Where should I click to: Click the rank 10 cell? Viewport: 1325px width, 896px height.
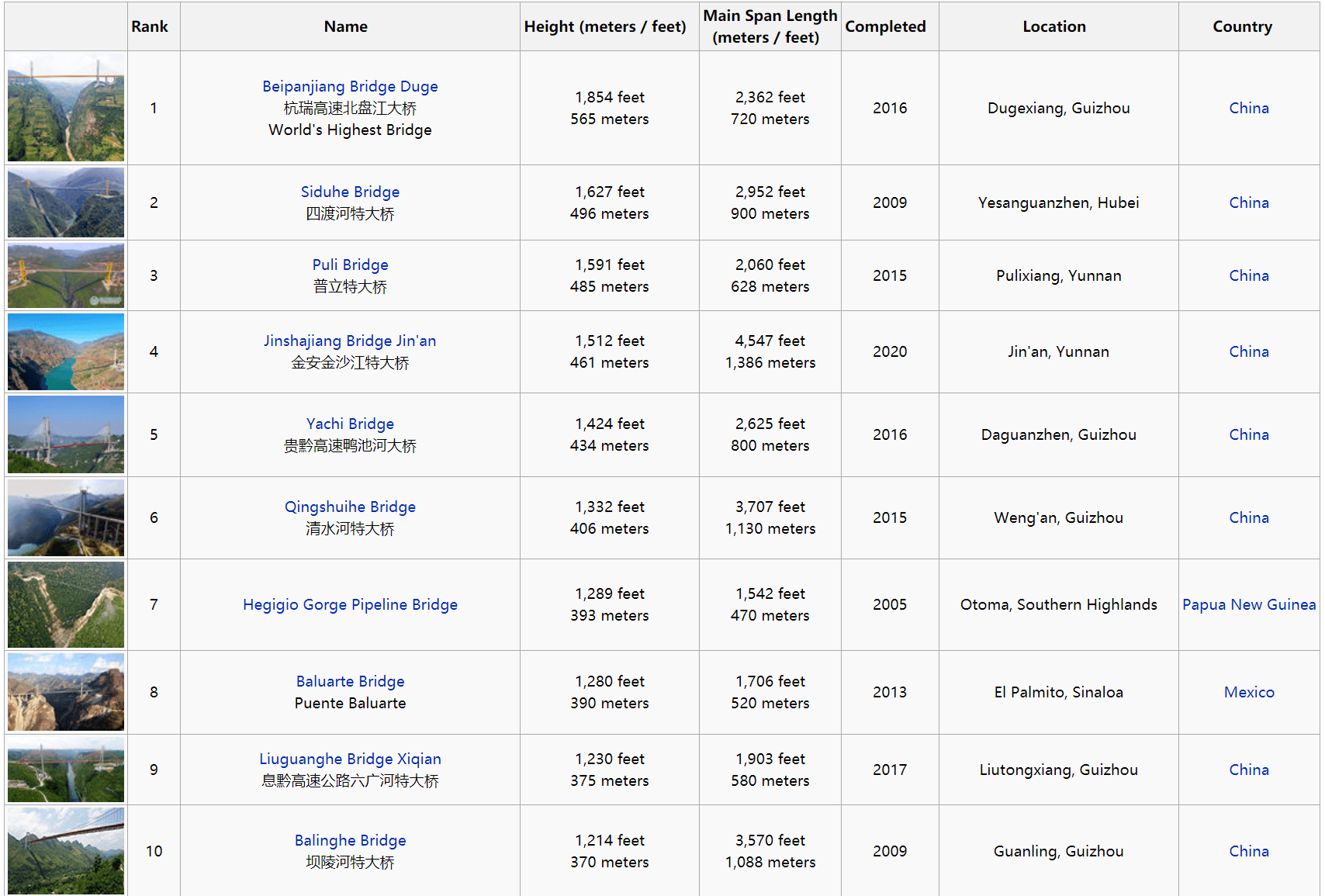(154, 851)
